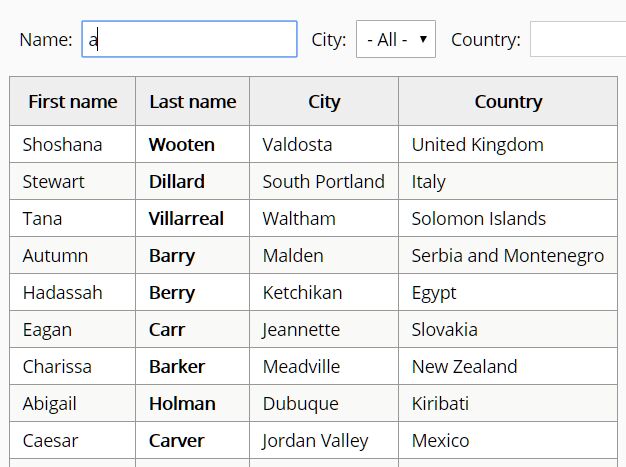The width and height of the screenshot is (626, 467).
Task: Click the Villarreal last name cell
Action: click(192, 219)
